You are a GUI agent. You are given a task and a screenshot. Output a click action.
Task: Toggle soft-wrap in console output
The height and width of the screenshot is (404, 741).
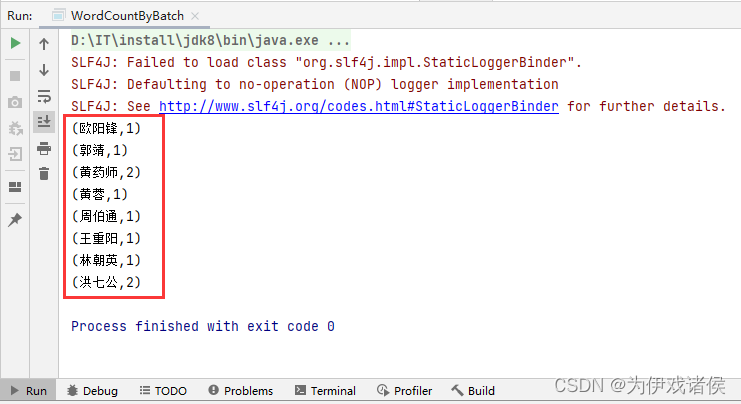pyautogui.click(x=44, y=96)
